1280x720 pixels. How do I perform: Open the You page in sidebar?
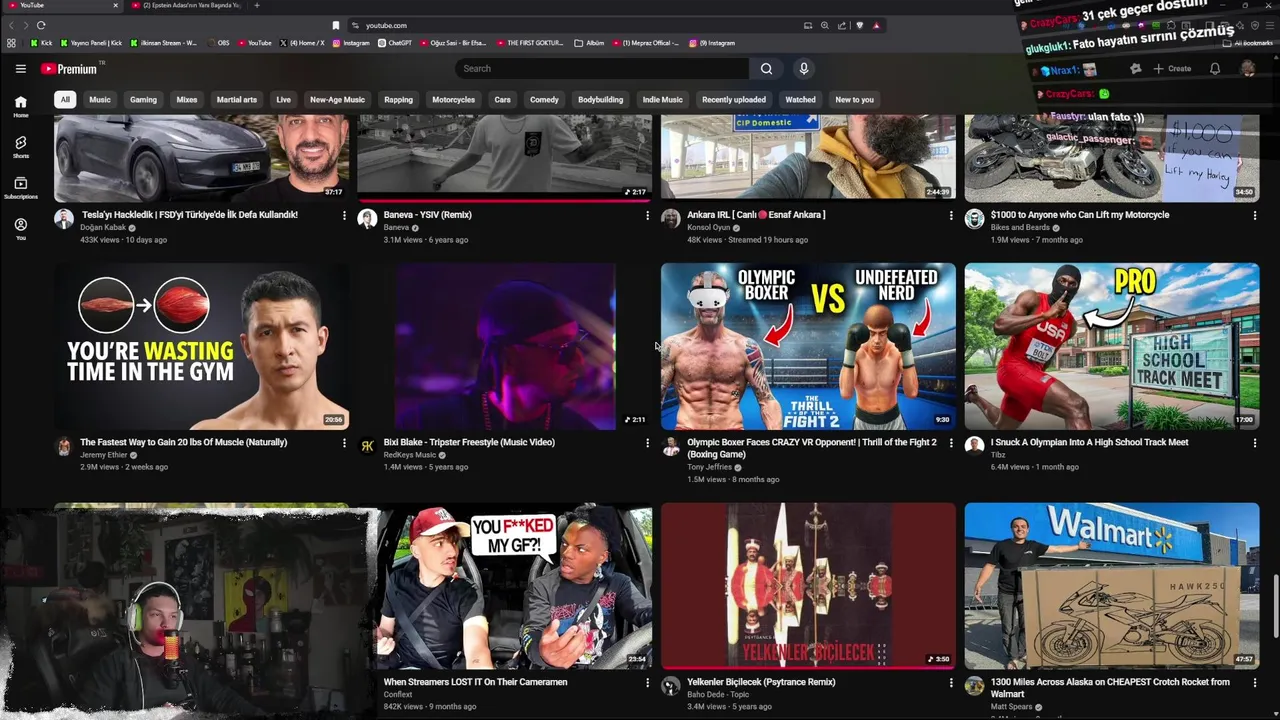tap(20, 229)
